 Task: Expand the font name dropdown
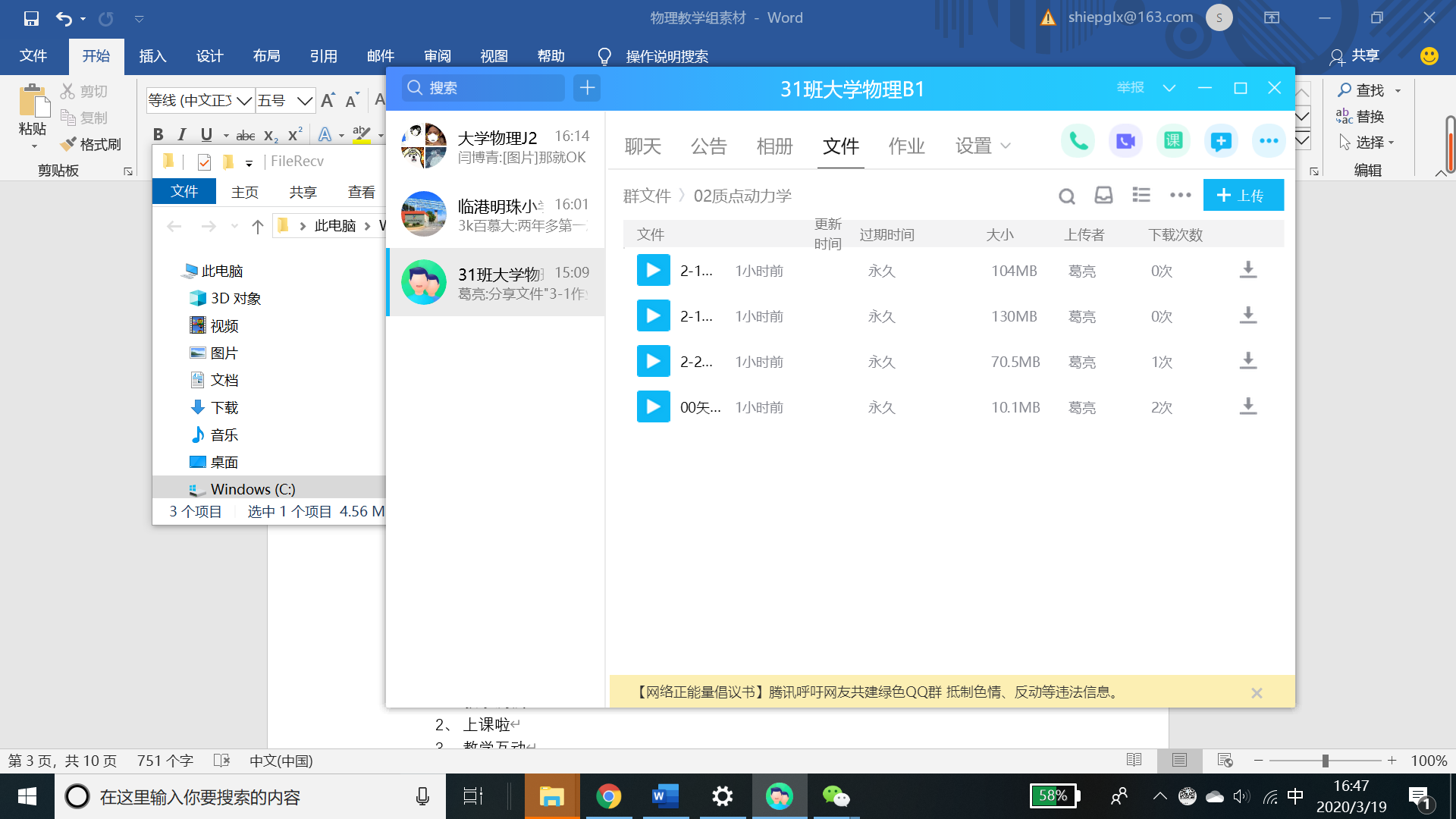click(244, 100)
